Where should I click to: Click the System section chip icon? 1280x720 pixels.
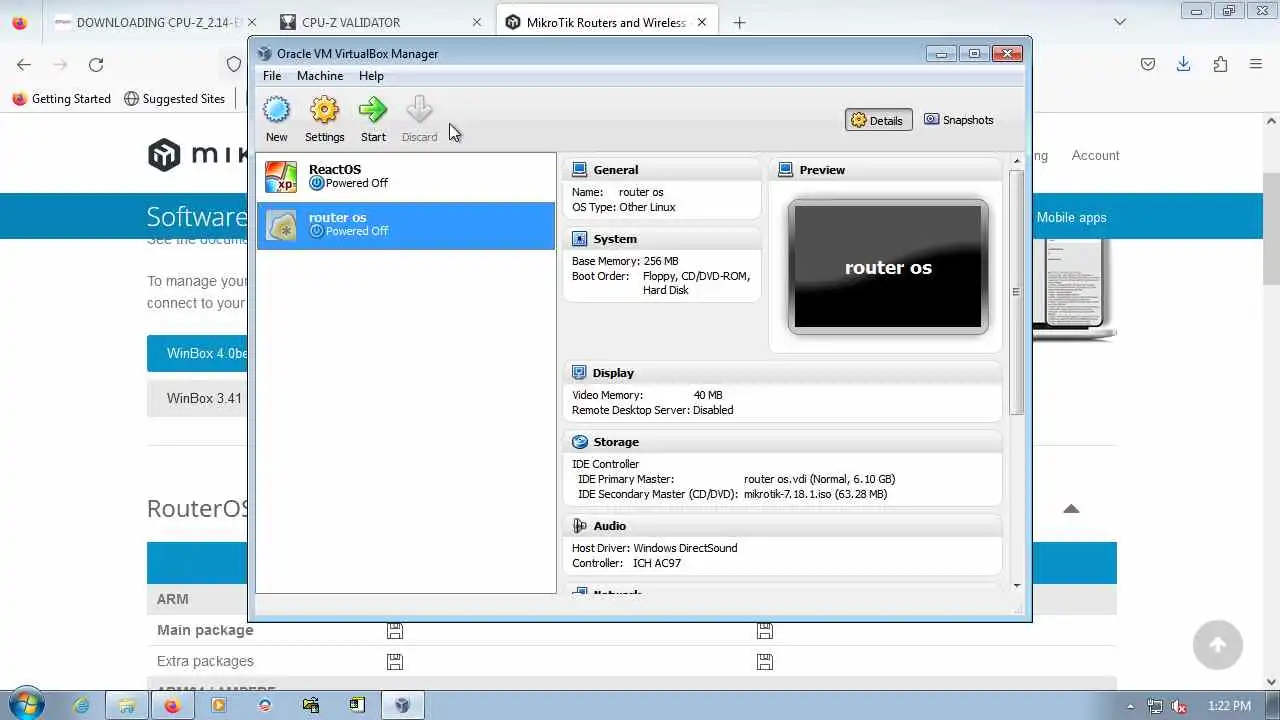tap(579, 239)
